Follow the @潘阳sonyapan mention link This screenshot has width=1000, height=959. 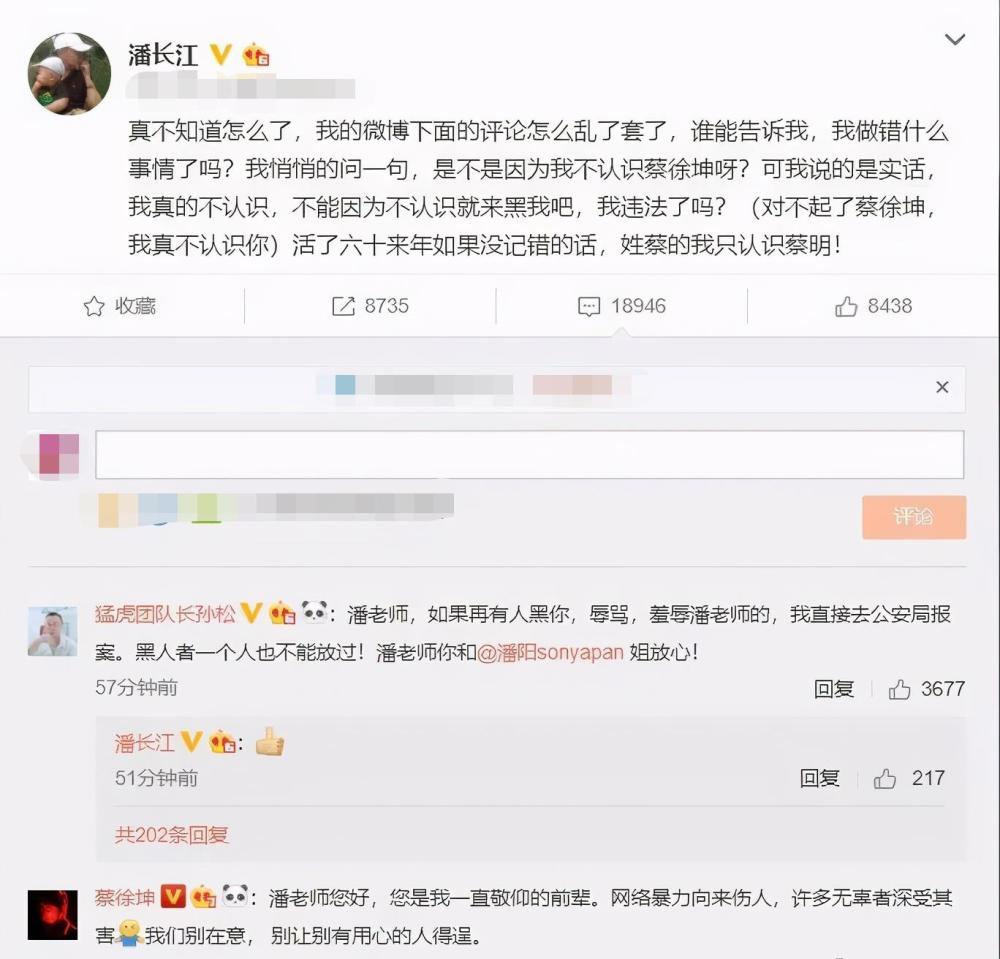[550, 652]
